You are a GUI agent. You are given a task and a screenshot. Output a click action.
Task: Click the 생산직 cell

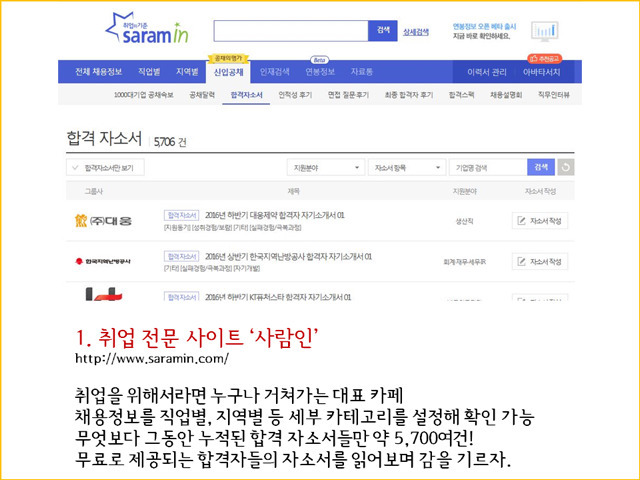pyautogui.click(x=464, y=221)
